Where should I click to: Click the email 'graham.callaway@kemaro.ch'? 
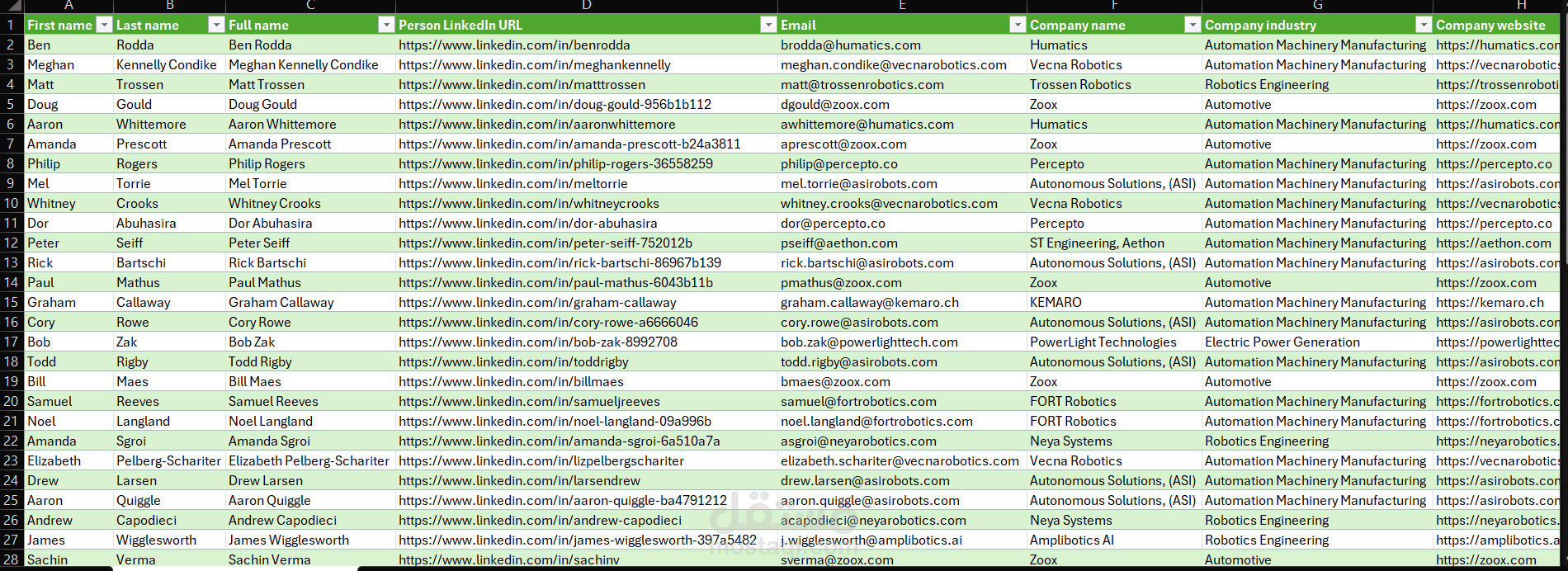tap(902, 302)
